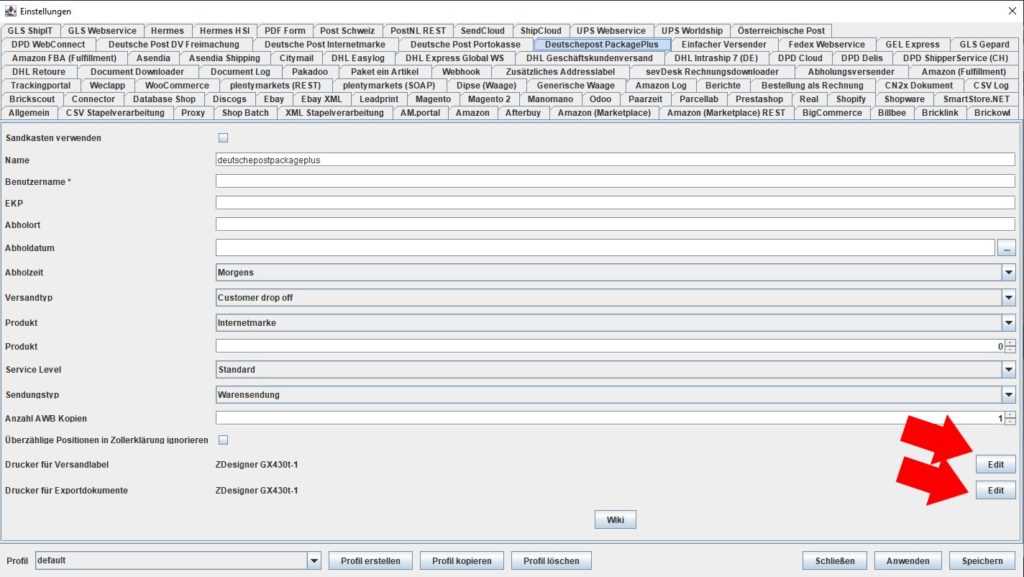Enable the Sandkasten verwenden checkbox
The height and width of the screenshot is (577, 1024).
point(223,138)
